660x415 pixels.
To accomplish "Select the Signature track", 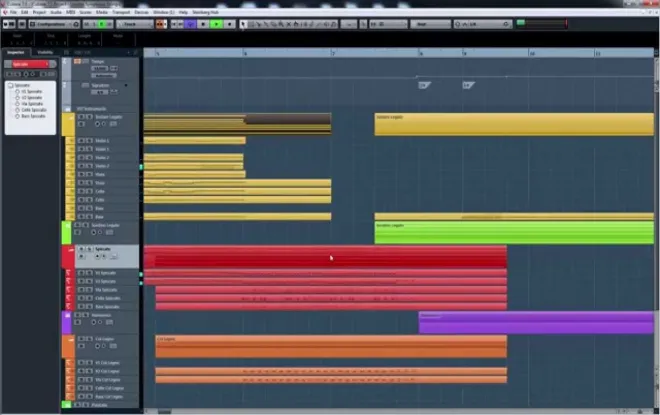I will click(101, 85).
